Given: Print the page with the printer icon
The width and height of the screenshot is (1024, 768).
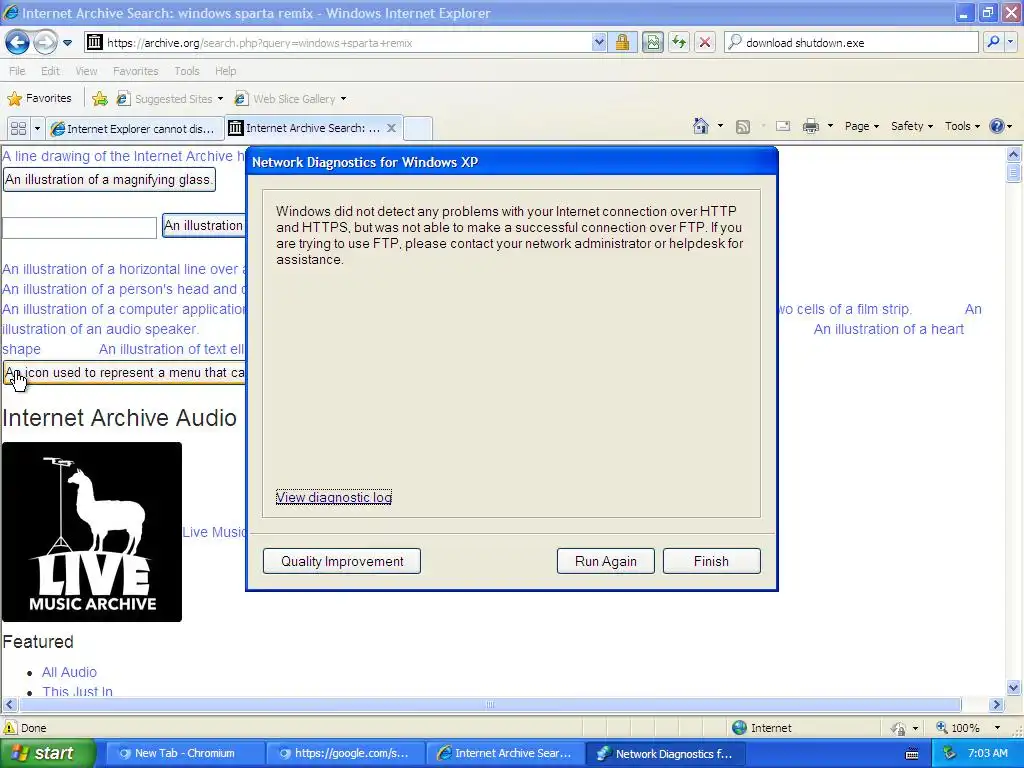Looking at the screenshot, I should point(810,126).
